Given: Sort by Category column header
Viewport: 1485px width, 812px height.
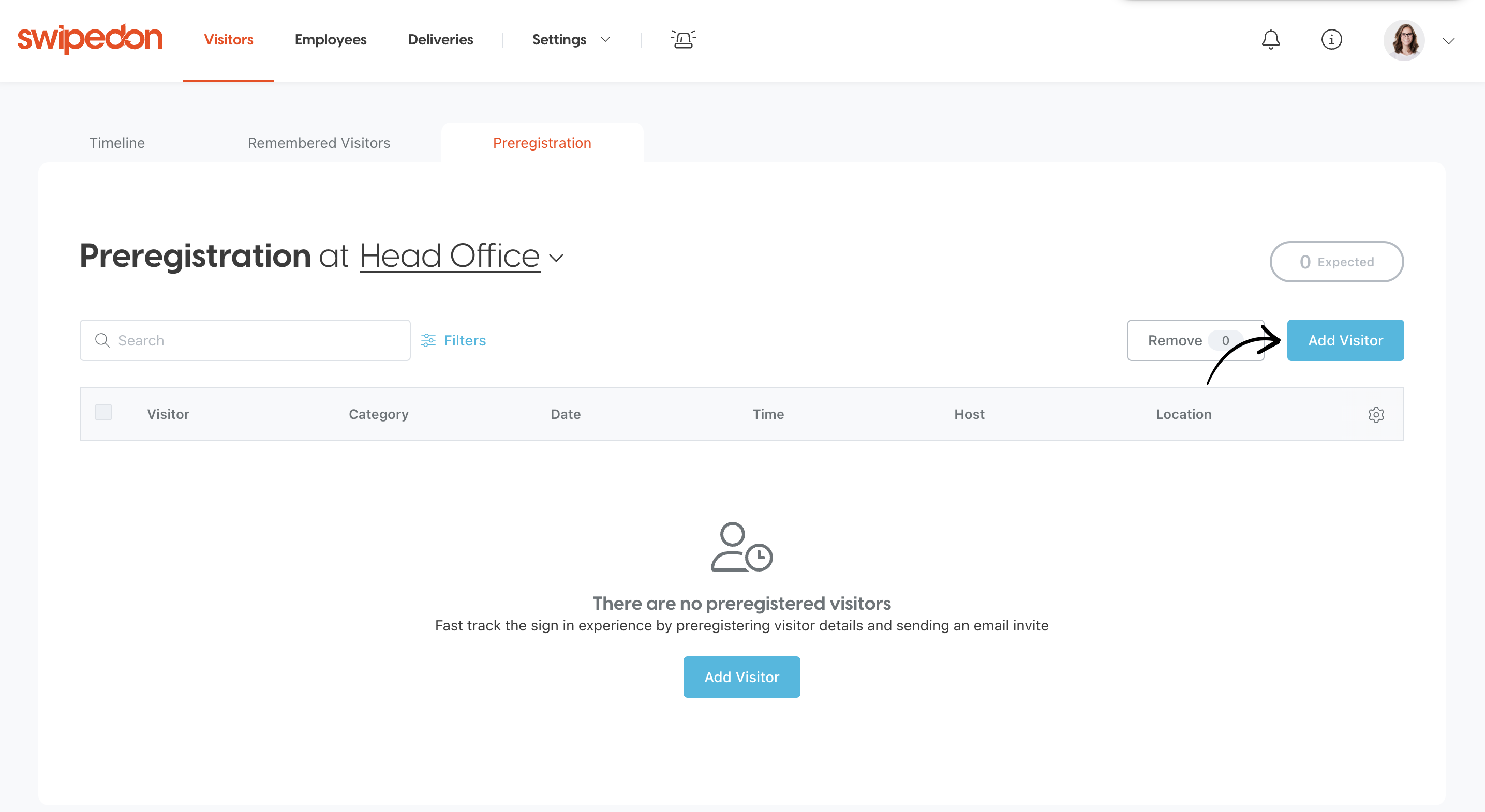Looking at the screenshot, I should point(378,414).
